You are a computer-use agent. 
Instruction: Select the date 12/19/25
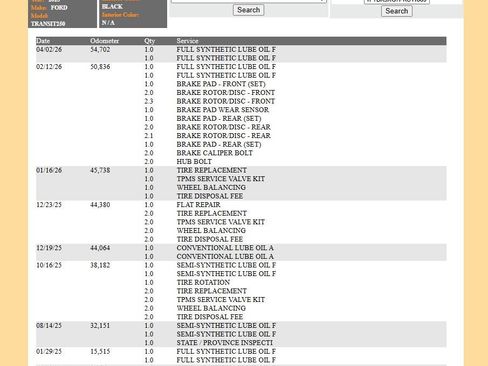pyautogui.click(x=49, y=248)
